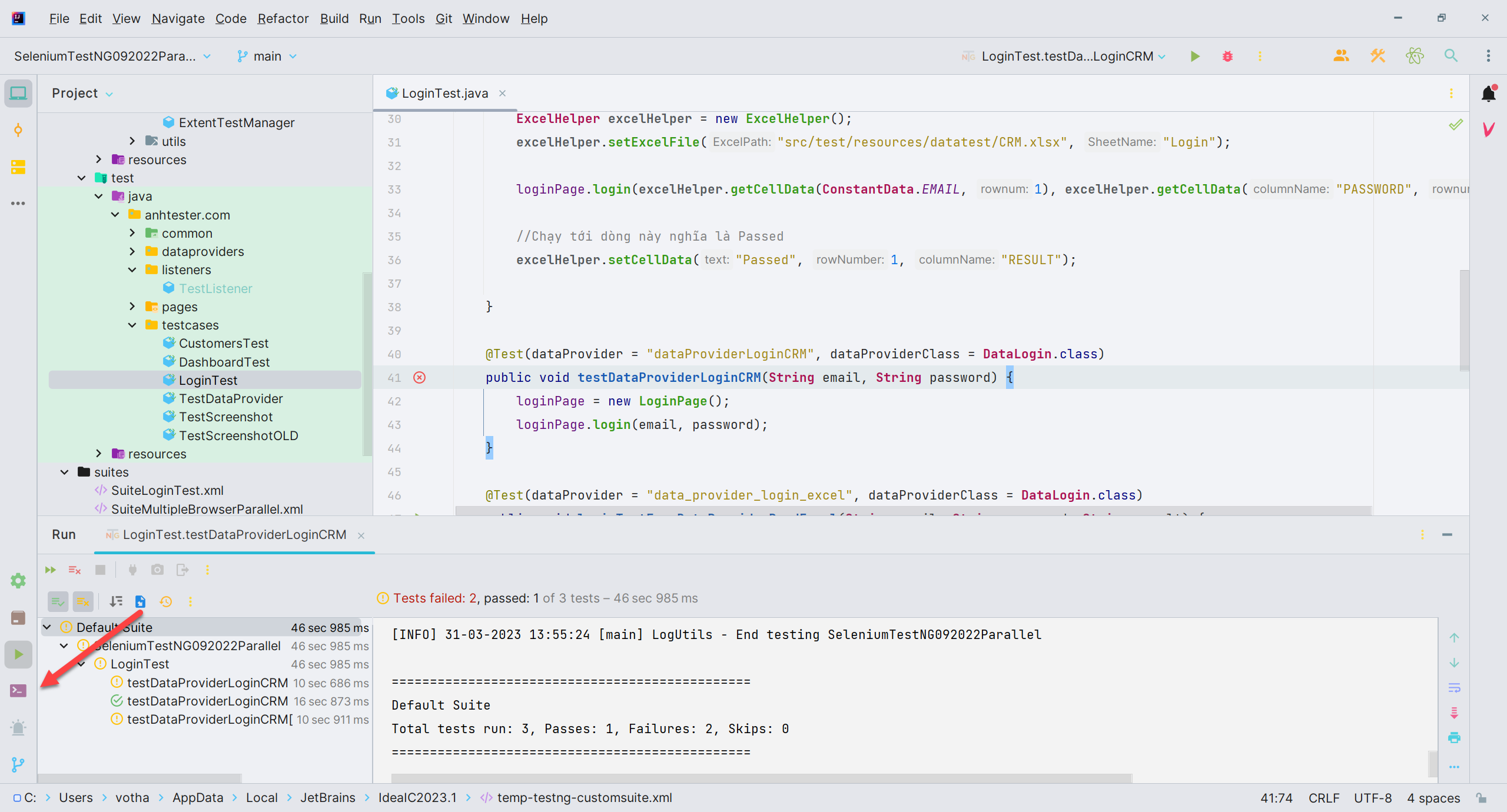Open Search Everywhere magnifier
Image resolution: width=1507 pixels, height=812 pixels.
coord(1451,56)
